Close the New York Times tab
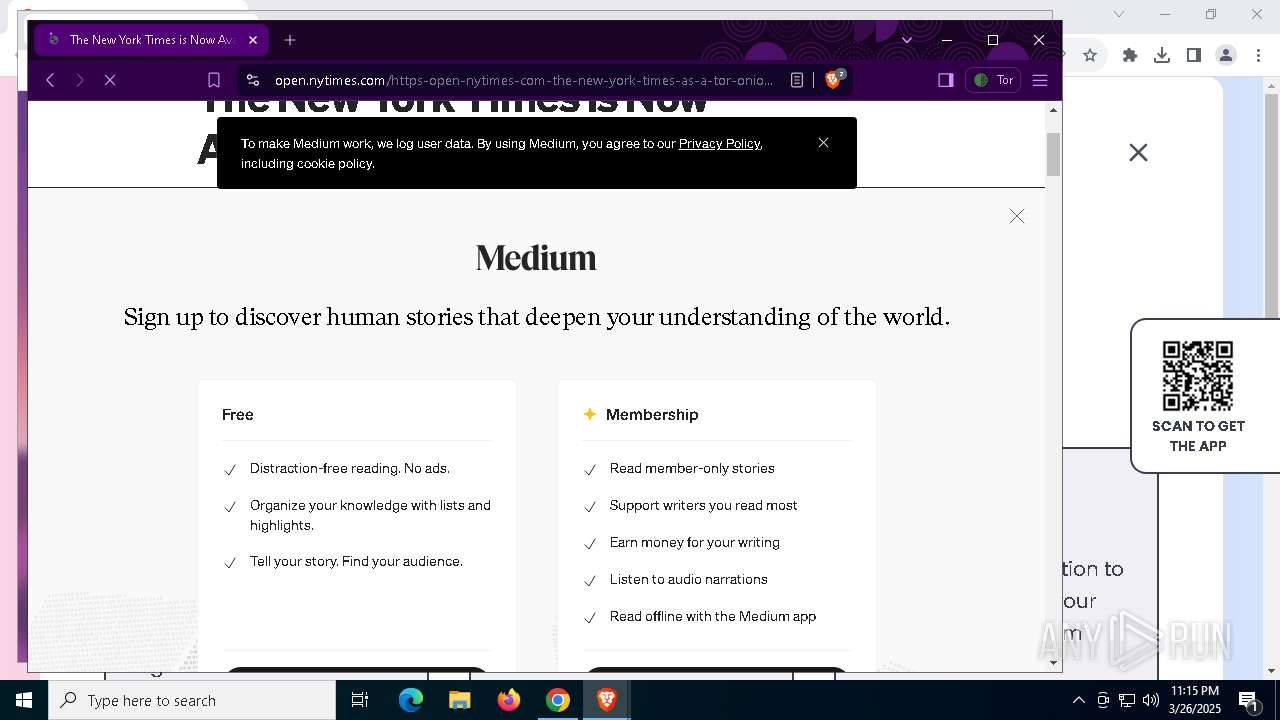Viewport: 1280px width, 720px height. pos(253,40)
